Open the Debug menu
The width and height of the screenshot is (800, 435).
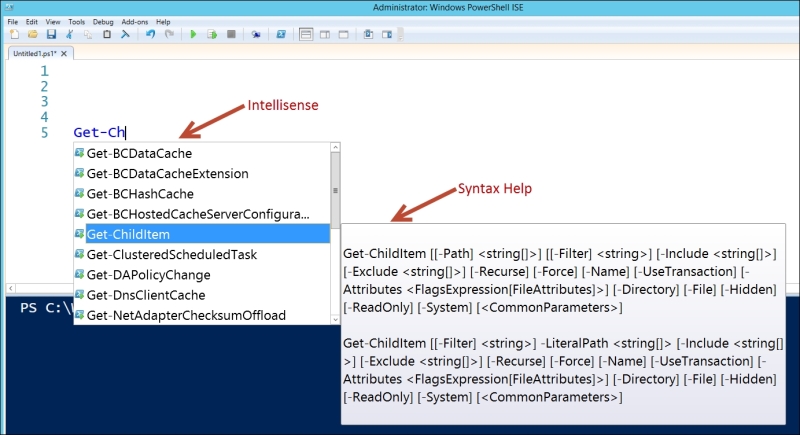click(103, 22)
